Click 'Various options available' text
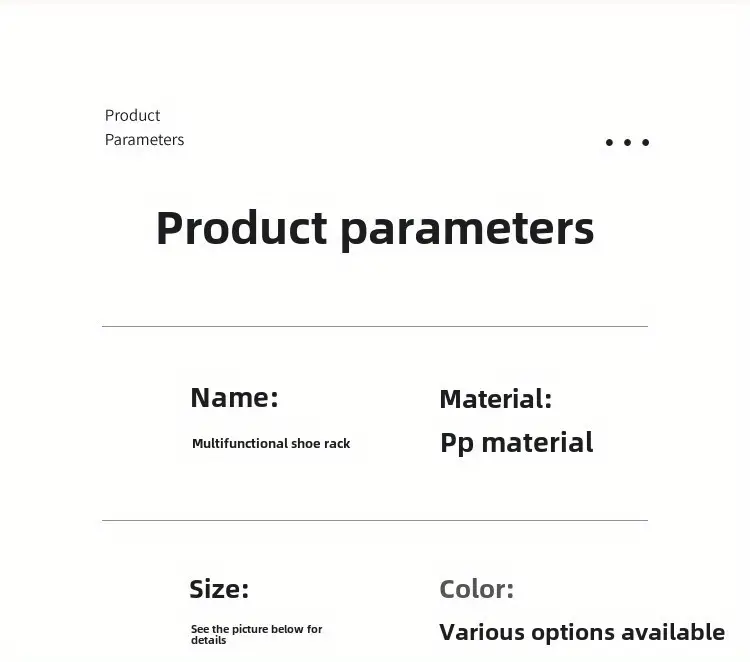750x662 pixels. (582, 632)
